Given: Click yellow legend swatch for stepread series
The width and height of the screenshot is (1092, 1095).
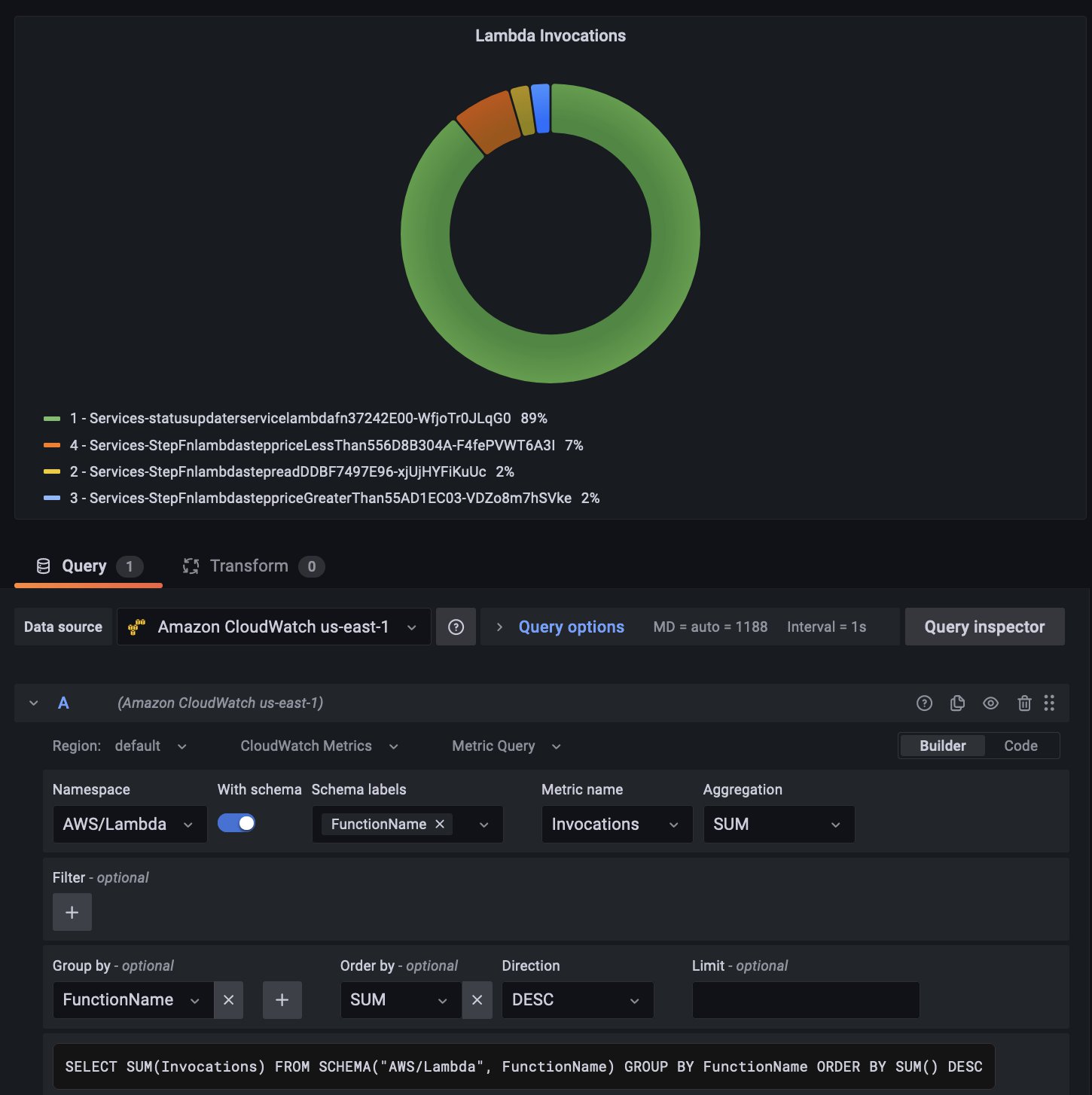Looking at the screenshot, I should click(52, 471).
